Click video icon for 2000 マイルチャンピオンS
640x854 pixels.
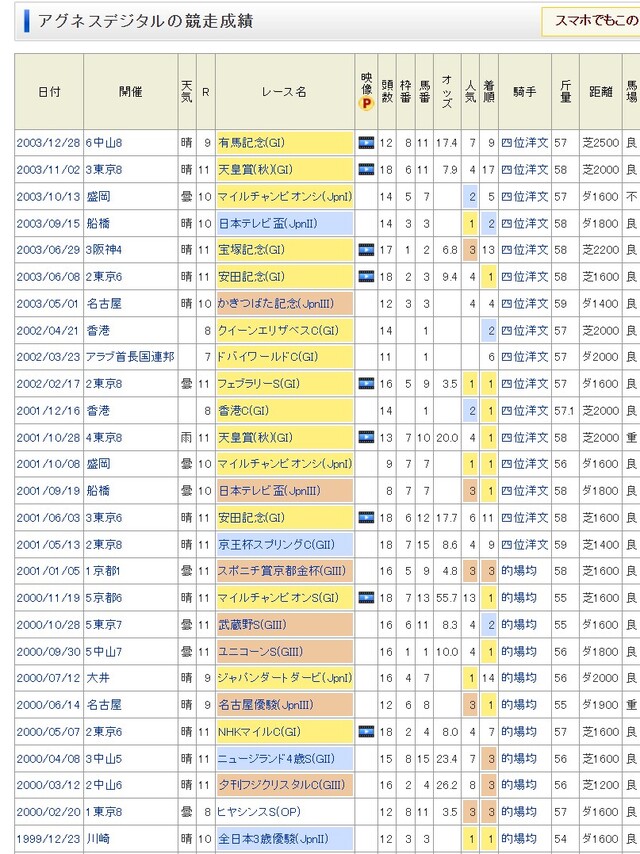pyautogui.click(x=366, y=597)
